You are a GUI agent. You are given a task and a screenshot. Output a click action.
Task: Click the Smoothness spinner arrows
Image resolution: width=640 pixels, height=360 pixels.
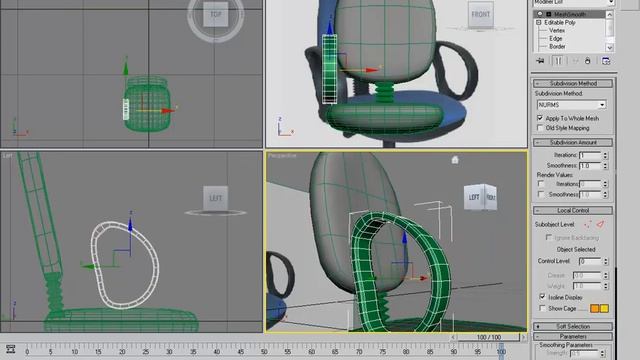coord(605,166)
